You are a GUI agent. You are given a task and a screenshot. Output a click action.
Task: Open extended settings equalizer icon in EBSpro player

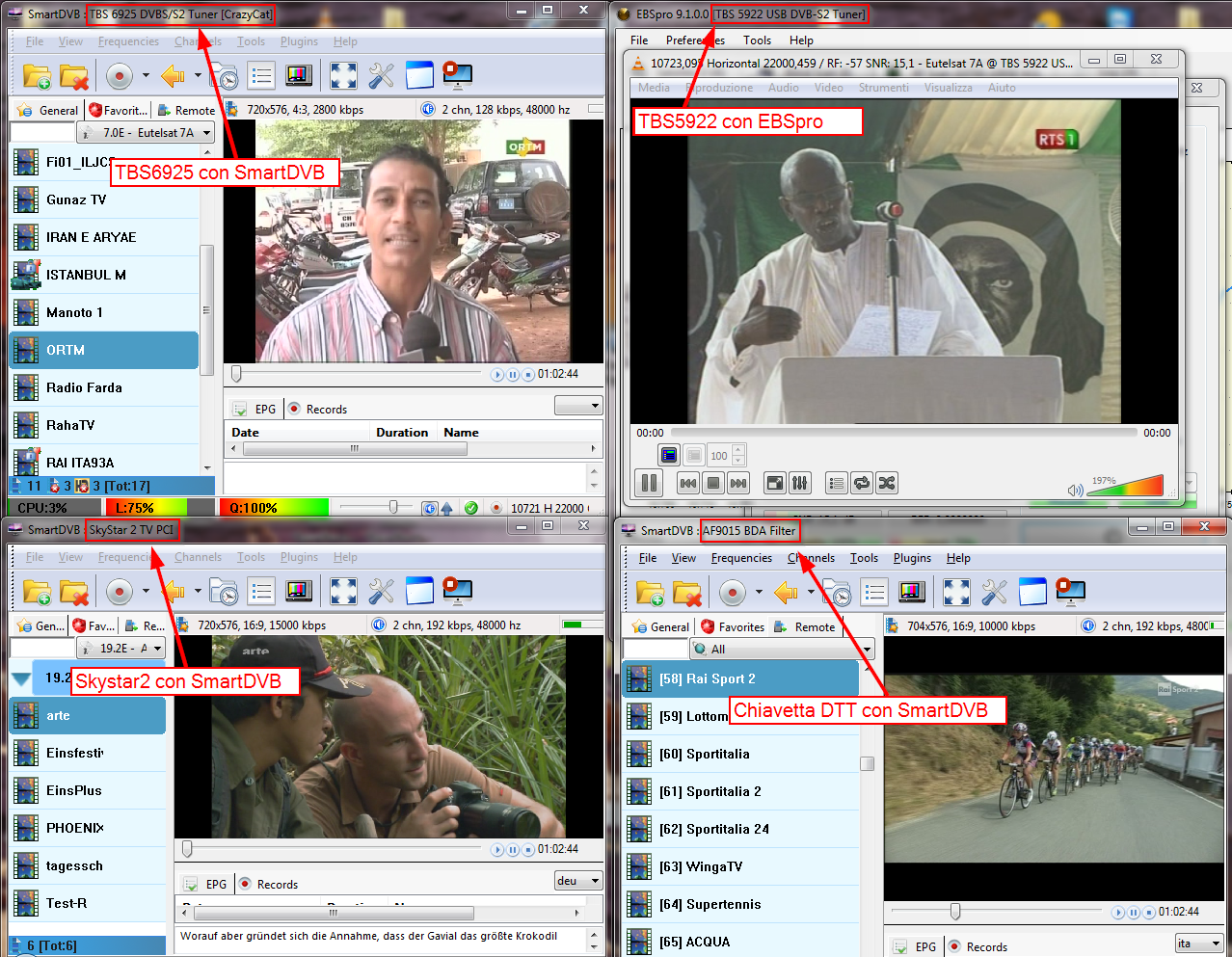[800, 483]
